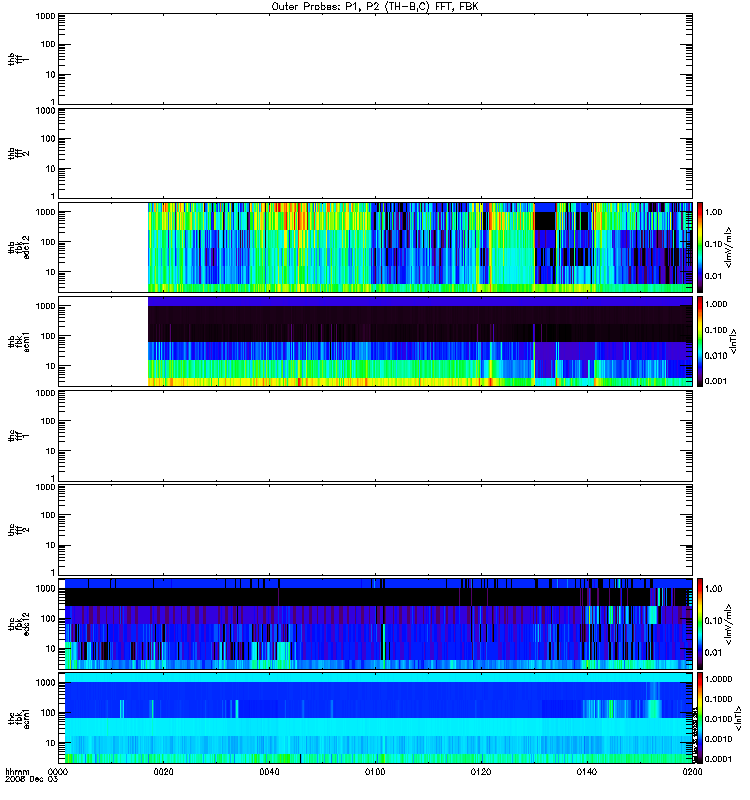Click the "<|nT|>" unit beside thb scm1 color bar
The height and width of the screenshot is (800, 750).
click(x=734, y=342)
